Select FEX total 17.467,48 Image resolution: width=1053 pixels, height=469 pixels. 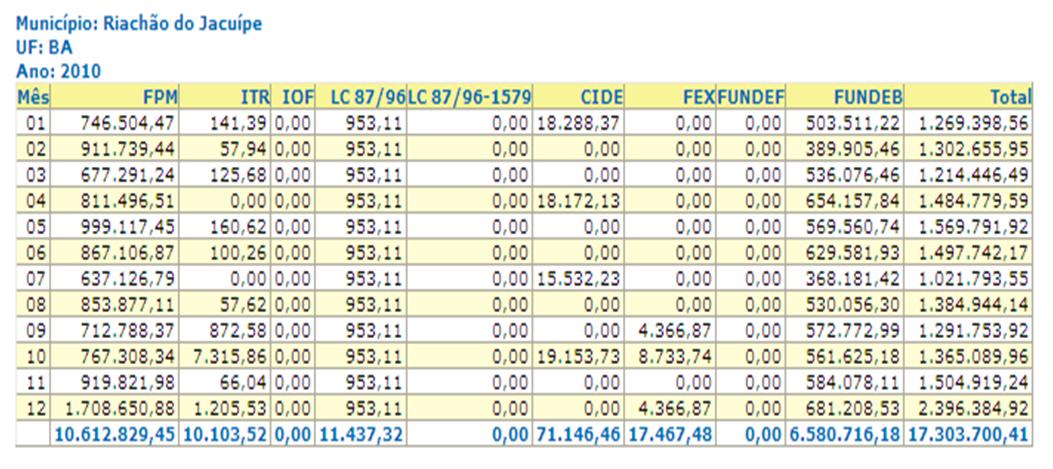point(670,435)
